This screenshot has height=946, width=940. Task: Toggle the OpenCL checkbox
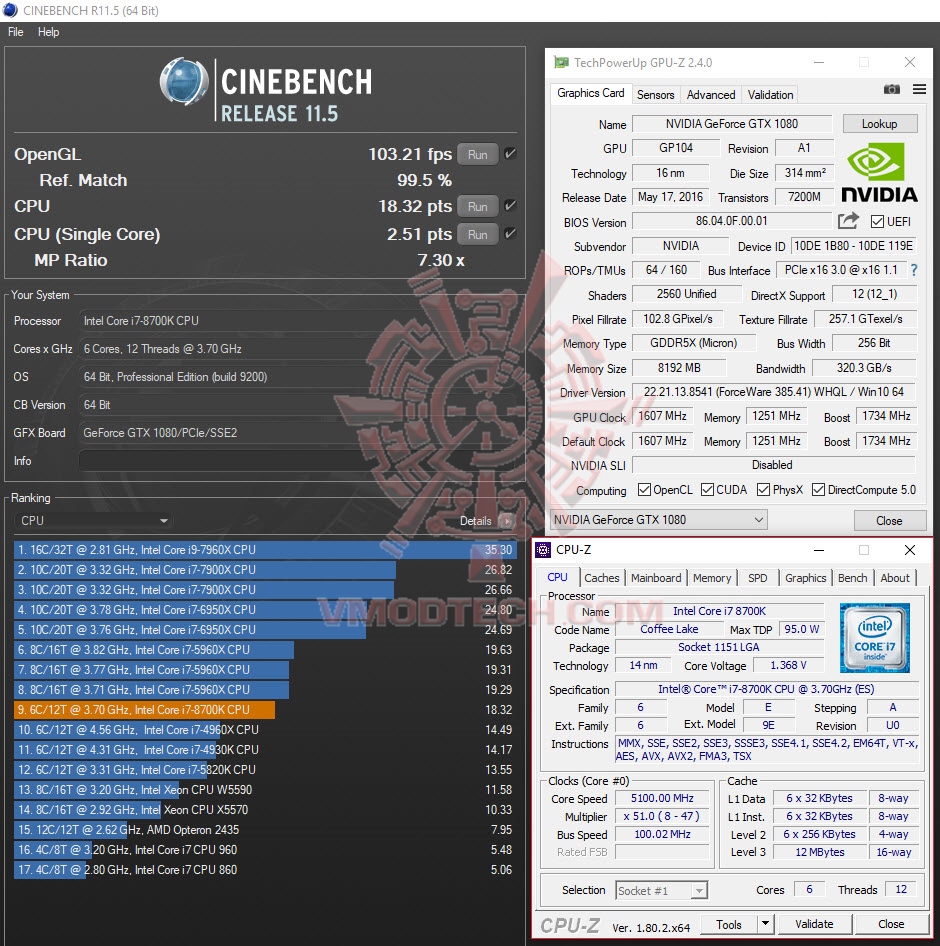(x=644, y=489)
